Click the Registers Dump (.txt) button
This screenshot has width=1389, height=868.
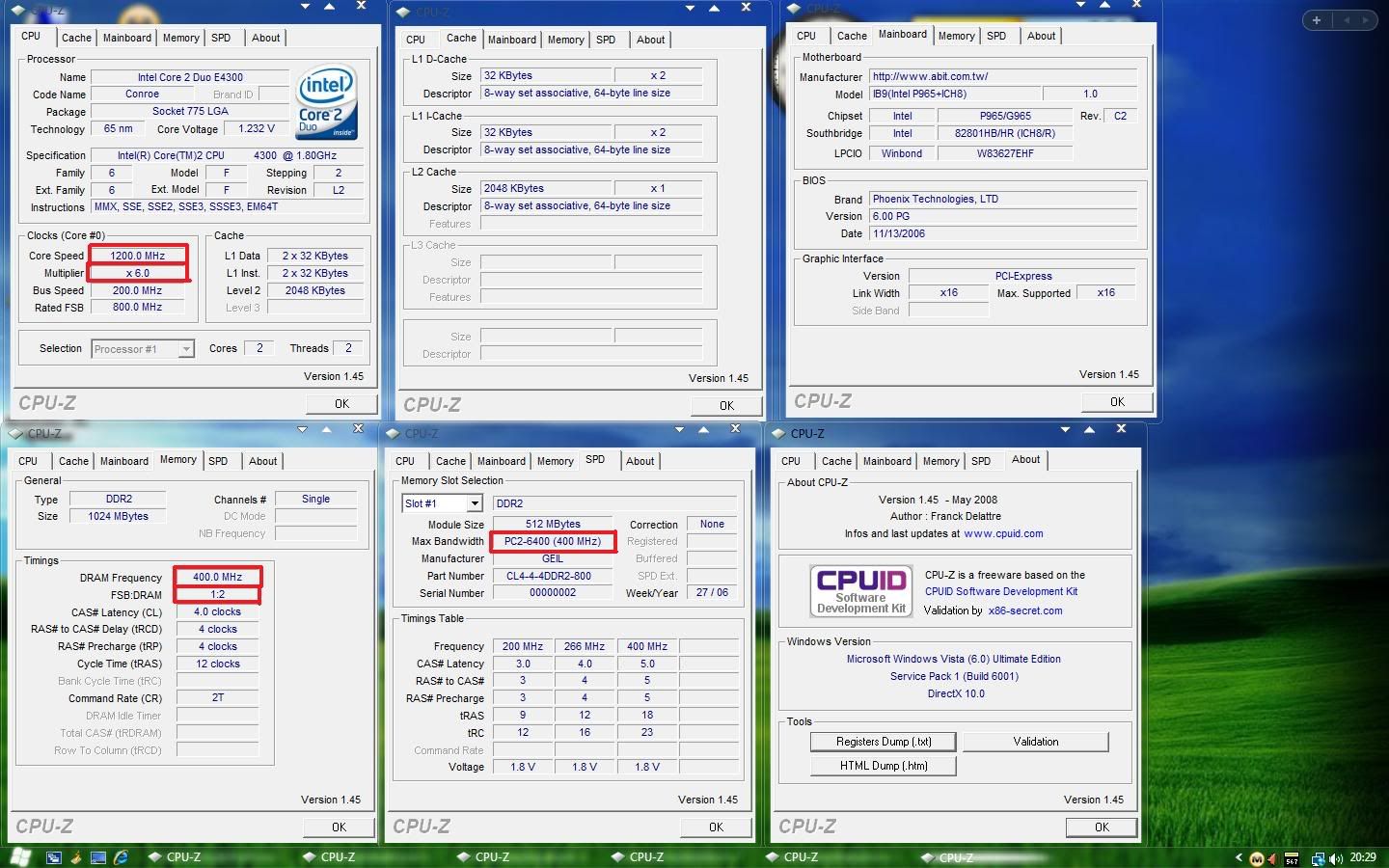884,742
